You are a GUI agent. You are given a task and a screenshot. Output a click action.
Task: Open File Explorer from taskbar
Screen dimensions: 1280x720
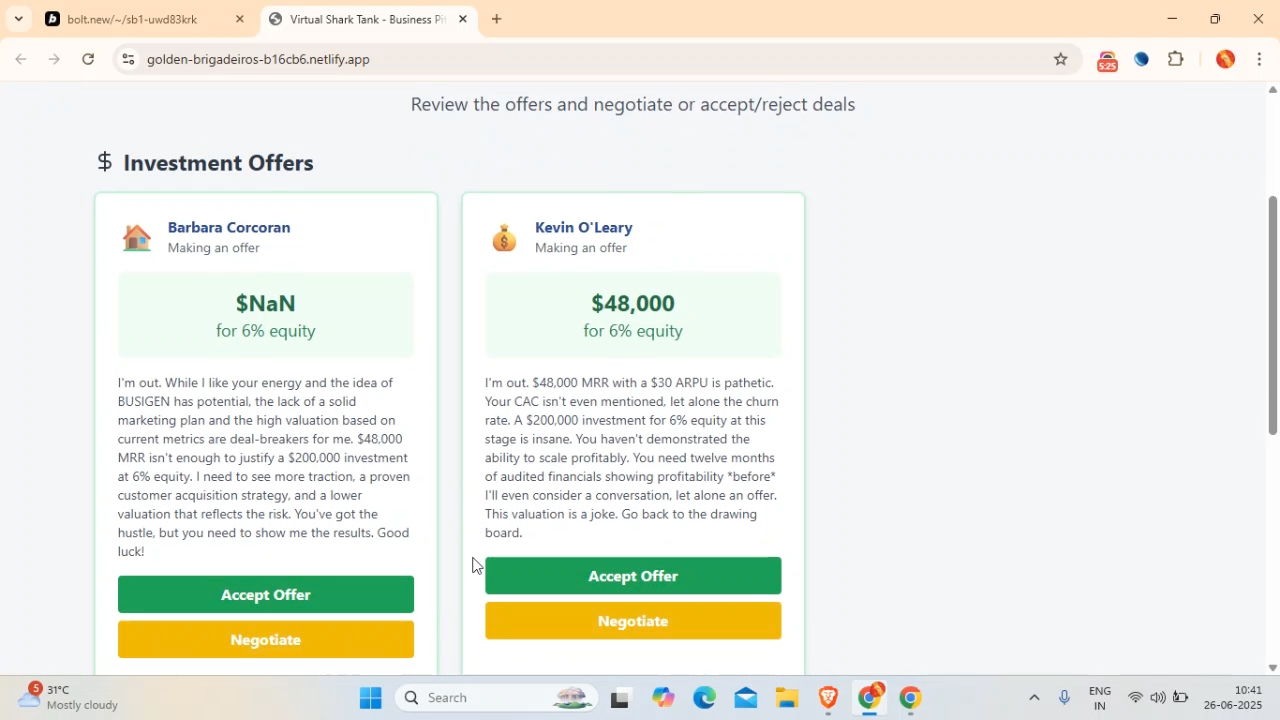point(787,698)
